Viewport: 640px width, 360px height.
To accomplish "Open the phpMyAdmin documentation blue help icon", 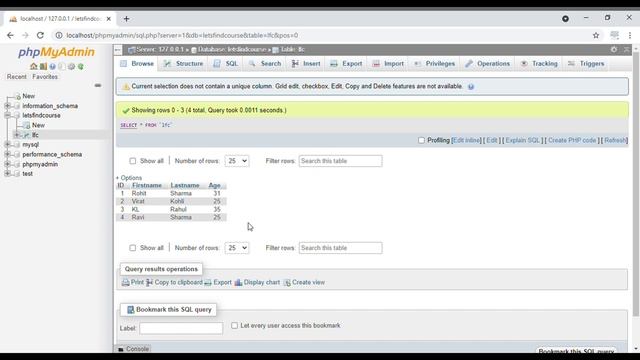I will point(52,66).
